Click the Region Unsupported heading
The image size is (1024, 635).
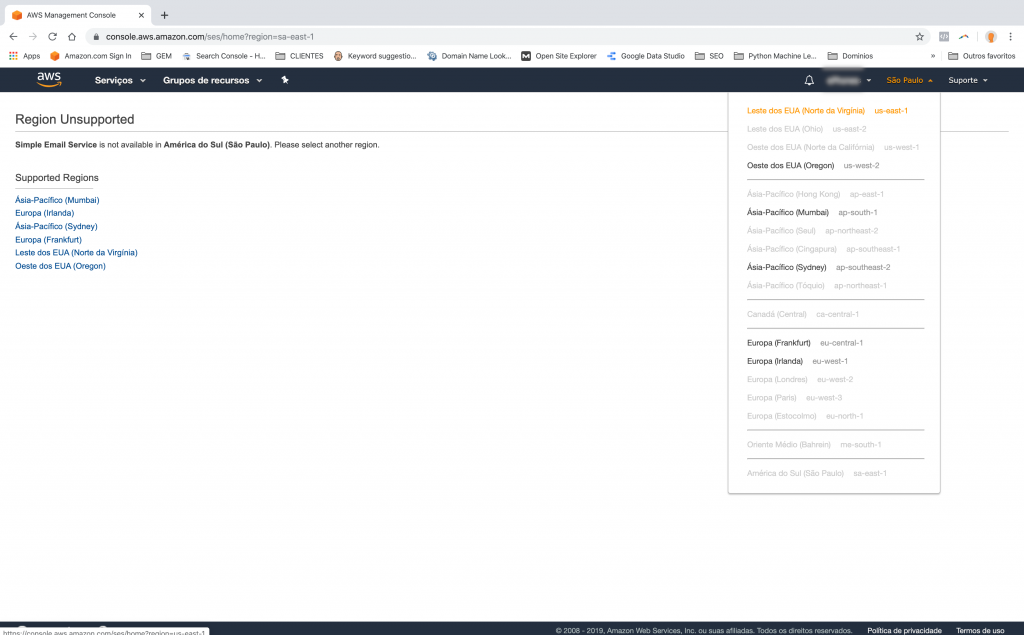74,120
